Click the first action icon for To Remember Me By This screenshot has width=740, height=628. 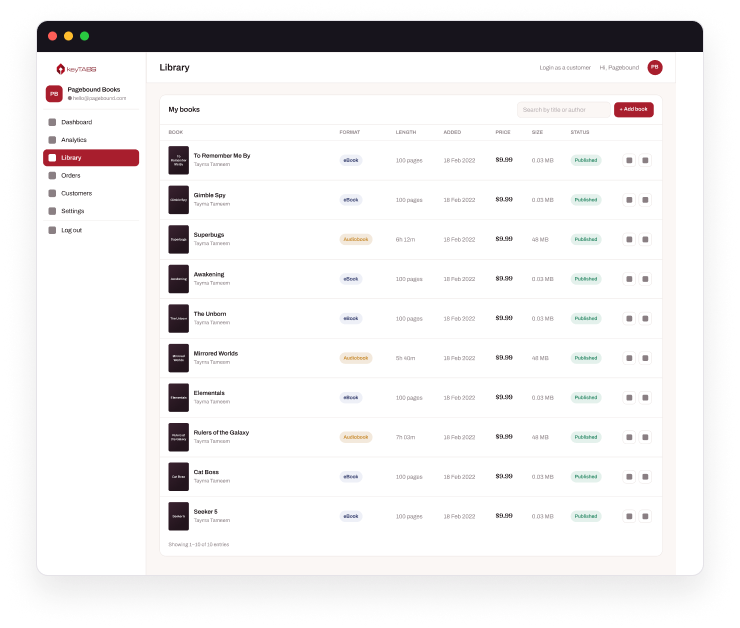coord(629,160)
